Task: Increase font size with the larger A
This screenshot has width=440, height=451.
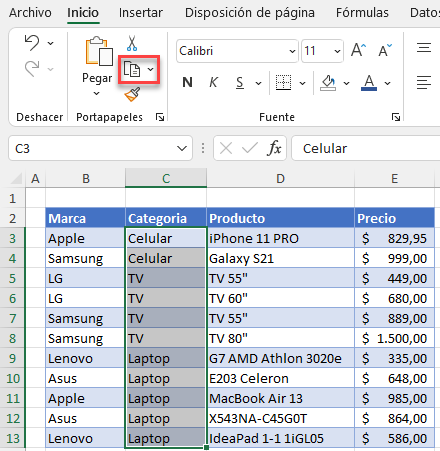Action: pyautogui.click(x=359, y=51)
